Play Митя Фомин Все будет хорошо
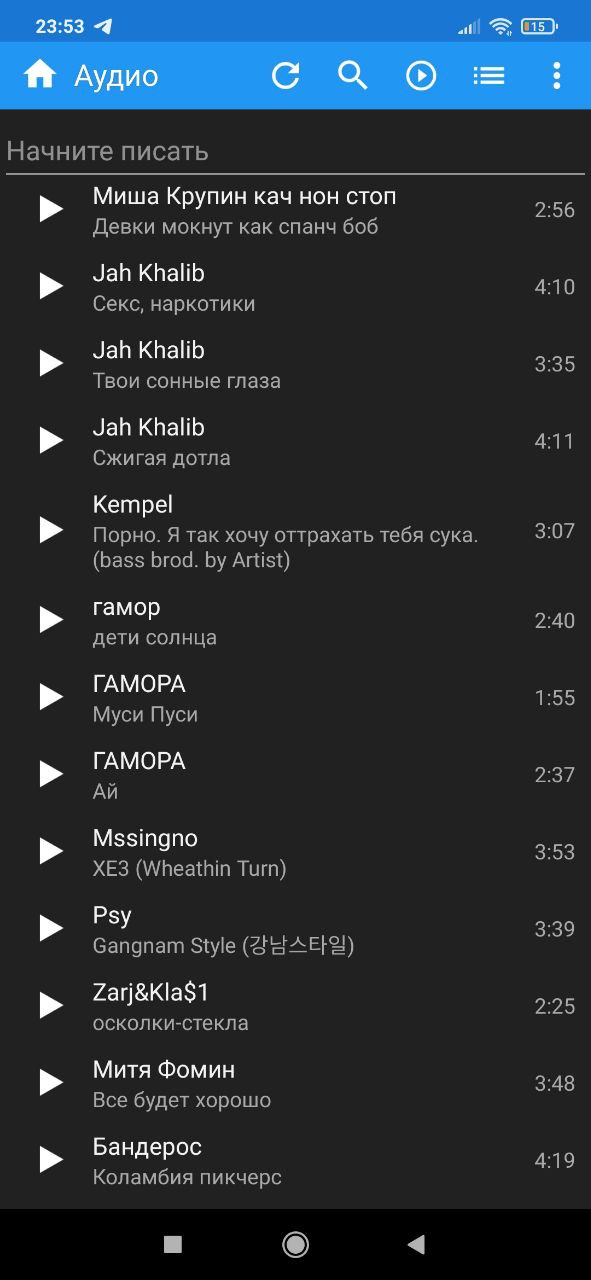The width and height of the screenshot is (591, 1280). pos(51,1082)
